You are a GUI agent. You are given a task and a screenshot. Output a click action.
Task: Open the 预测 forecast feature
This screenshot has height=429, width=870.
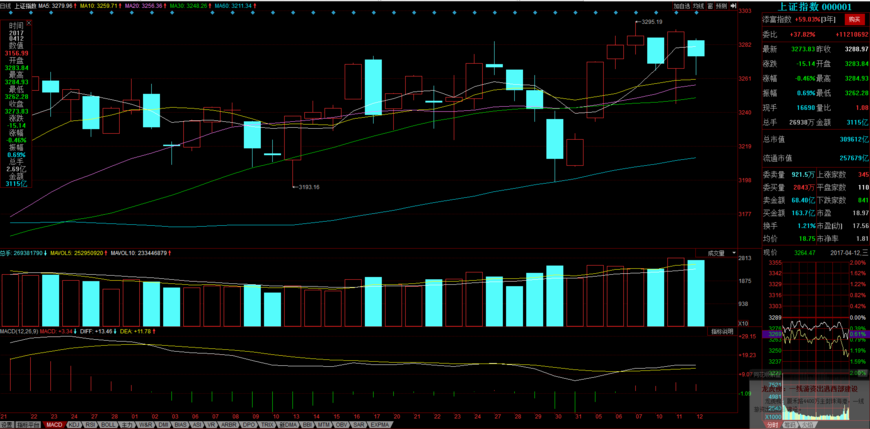click(721, 6)
